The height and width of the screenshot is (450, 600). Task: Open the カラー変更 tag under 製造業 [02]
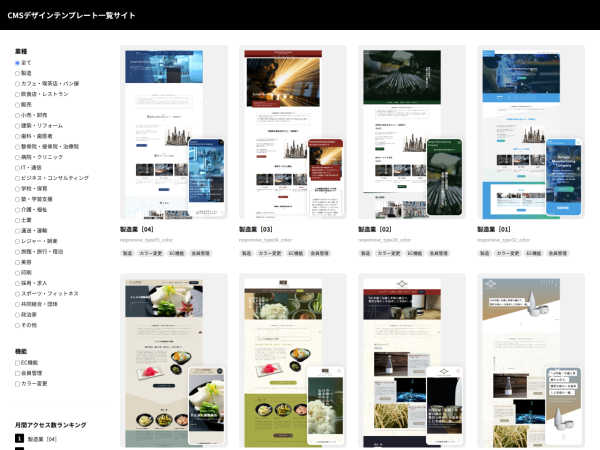point(389,253)
